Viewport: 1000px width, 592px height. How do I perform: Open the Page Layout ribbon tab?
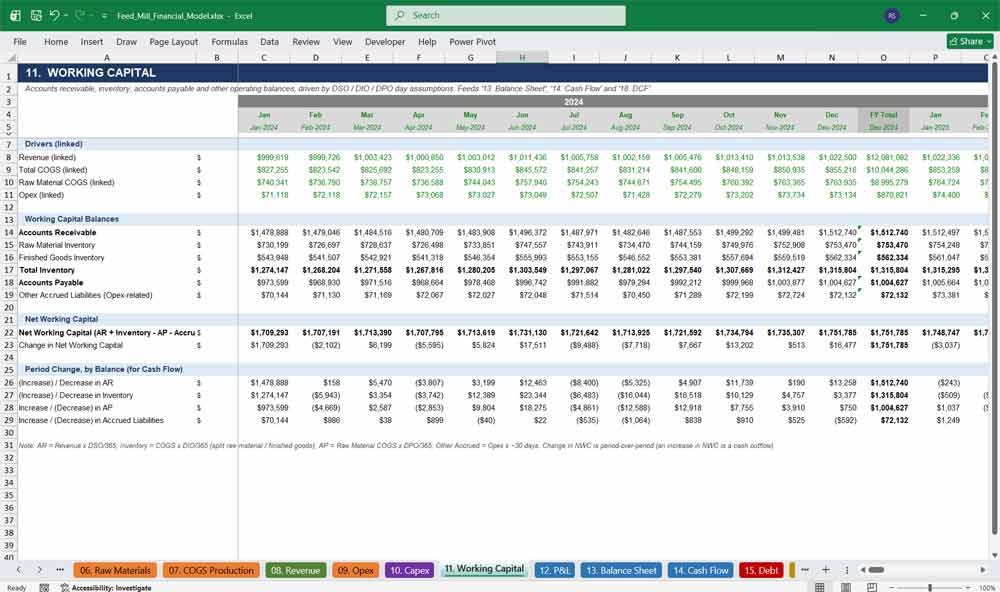point(173,41)
